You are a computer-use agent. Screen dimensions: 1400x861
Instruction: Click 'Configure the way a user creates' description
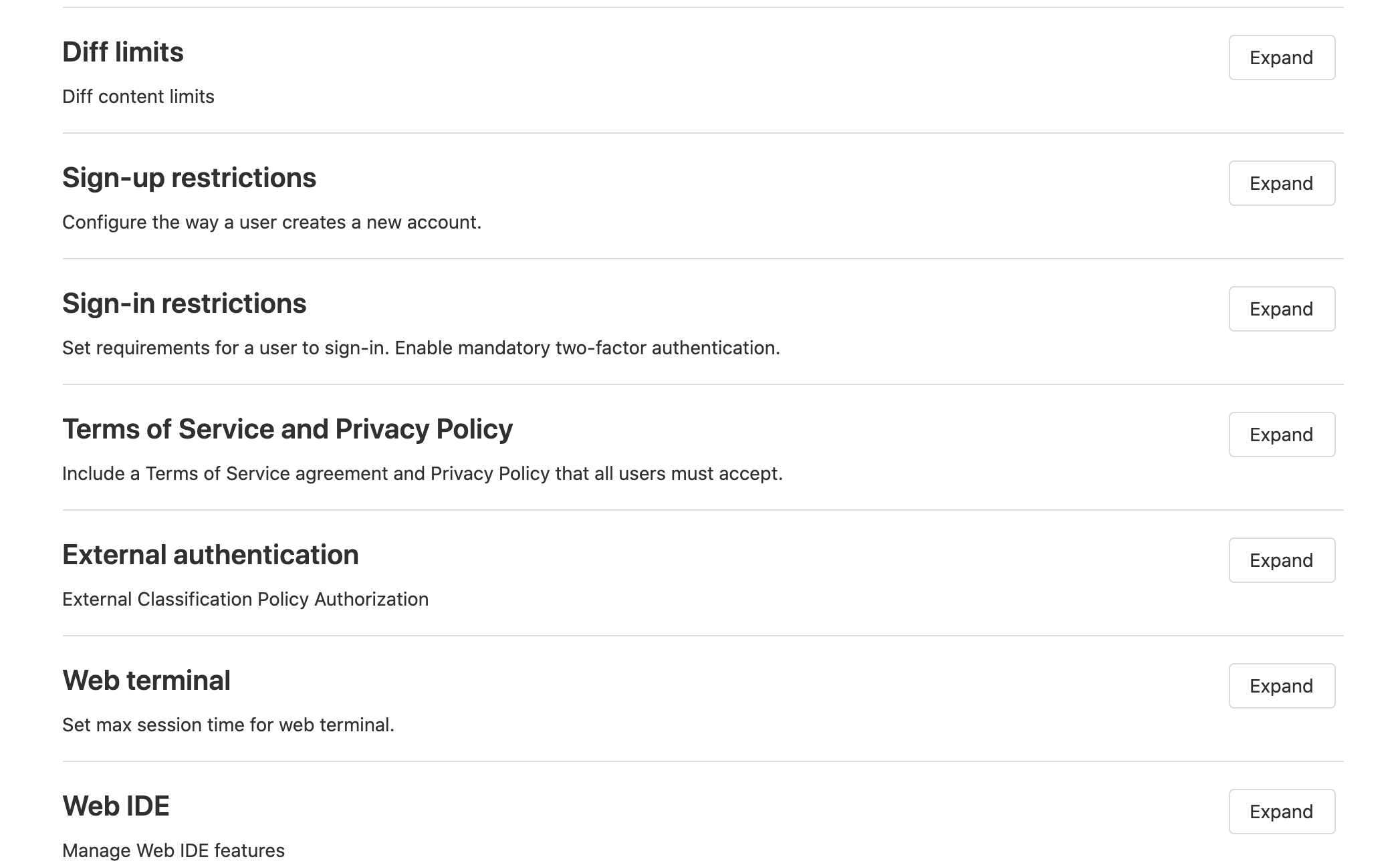pos(271,223)
